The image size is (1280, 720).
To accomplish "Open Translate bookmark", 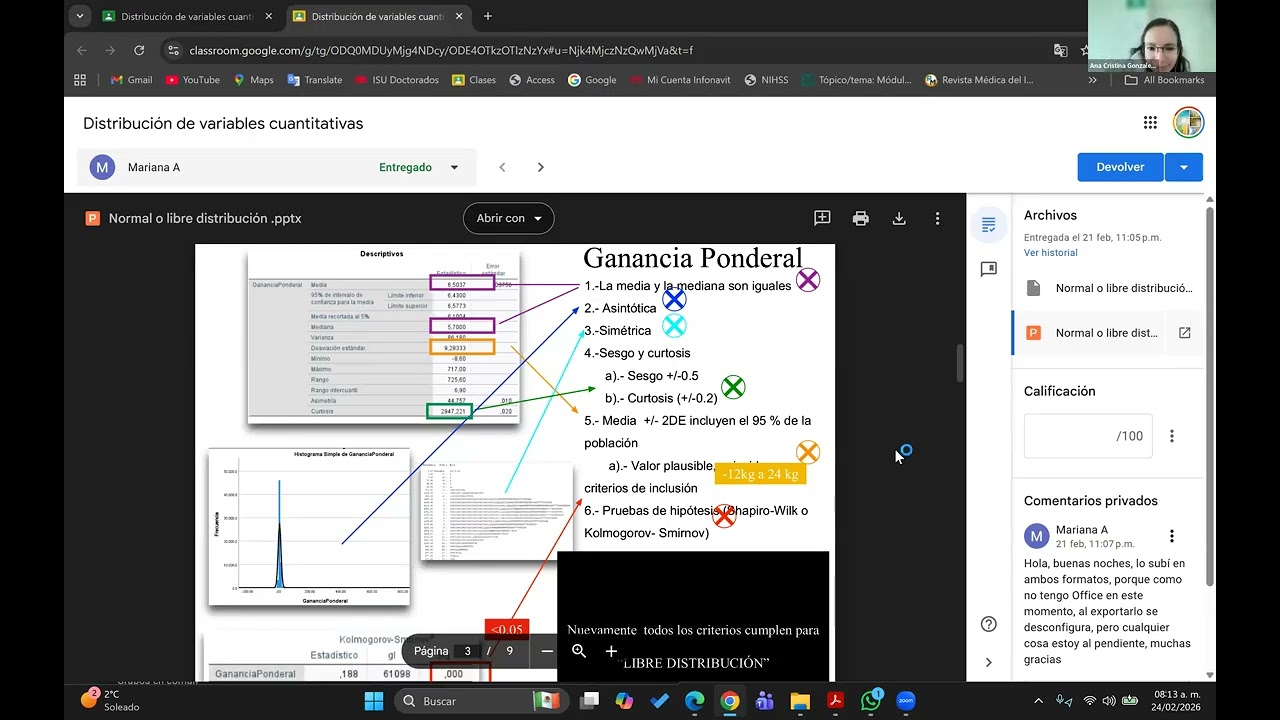I will tap(314, 80).
